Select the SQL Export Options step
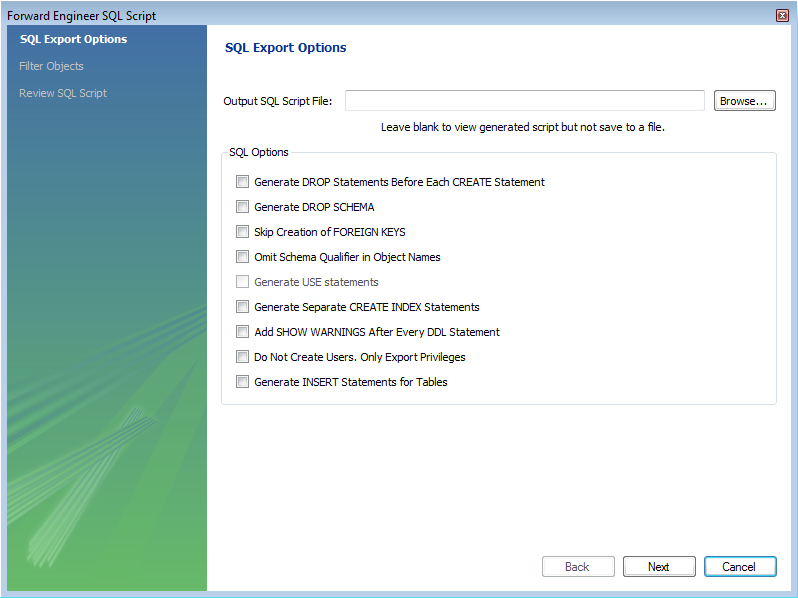The width and height of the screenshot is (798, 598). (x=73, y=40)
